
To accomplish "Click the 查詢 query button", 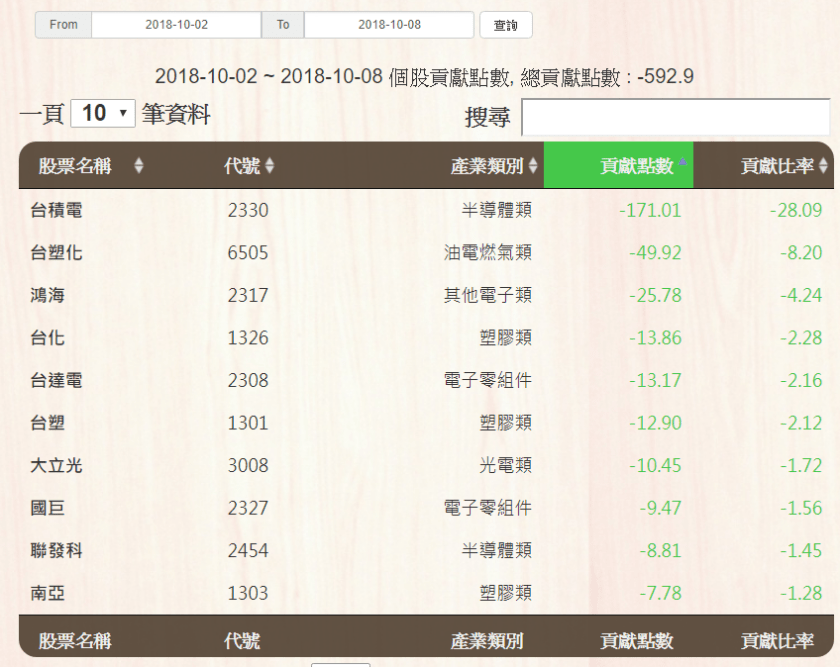I will pyautogui.click(x=506, y=25).
